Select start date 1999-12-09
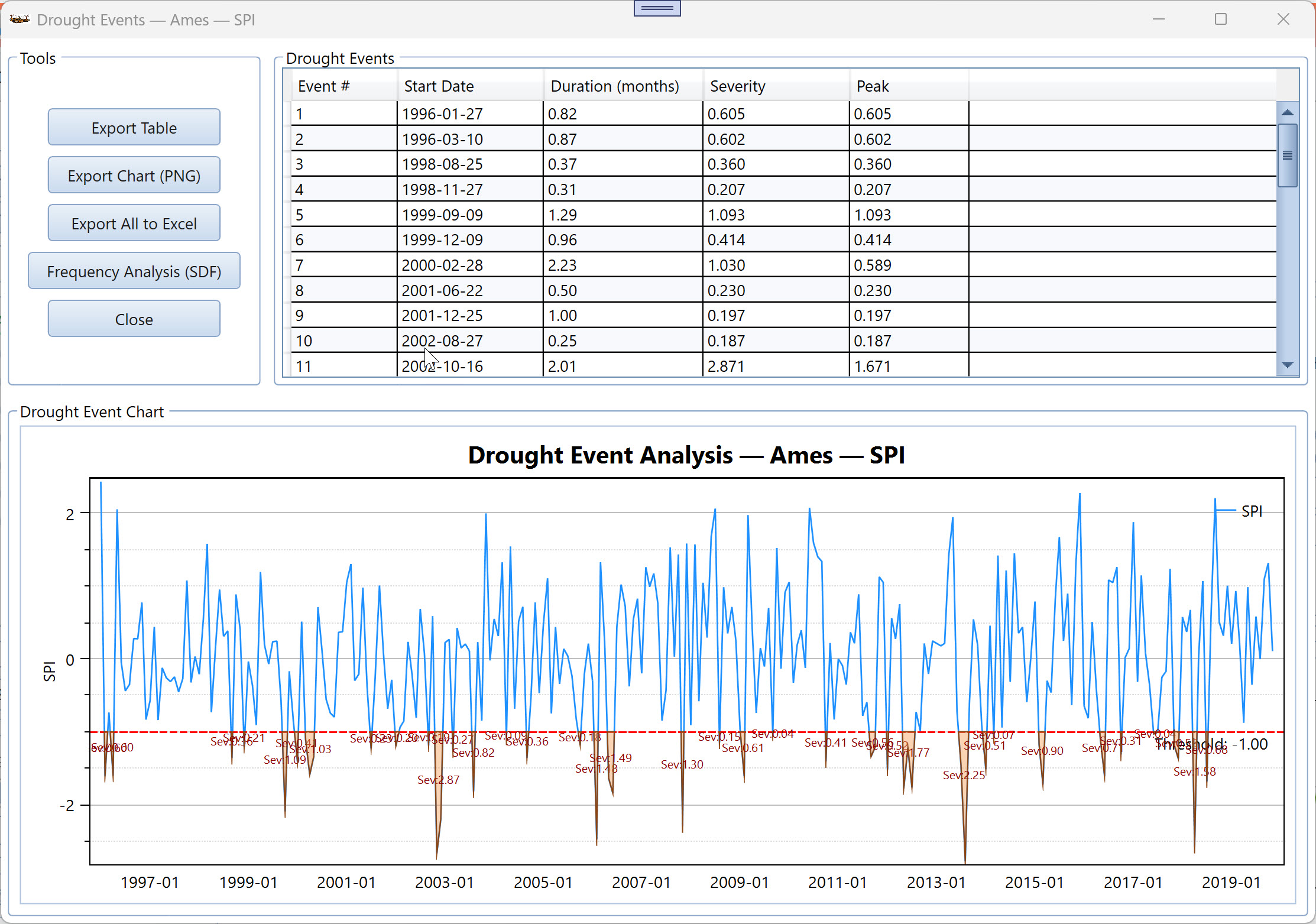This screenshot has width=1316, height=924. 470,240
